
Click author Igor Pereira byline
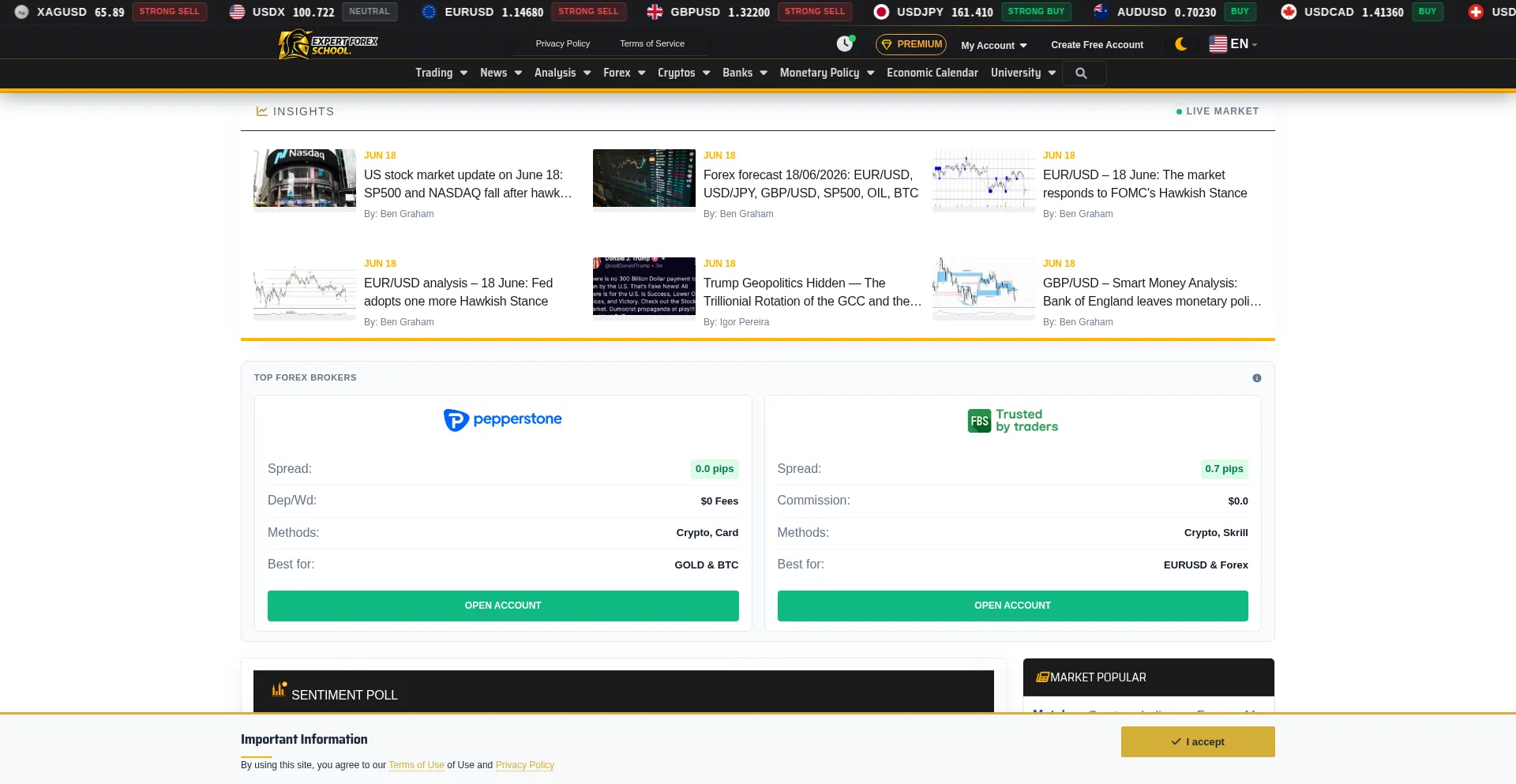click(736, 322)
